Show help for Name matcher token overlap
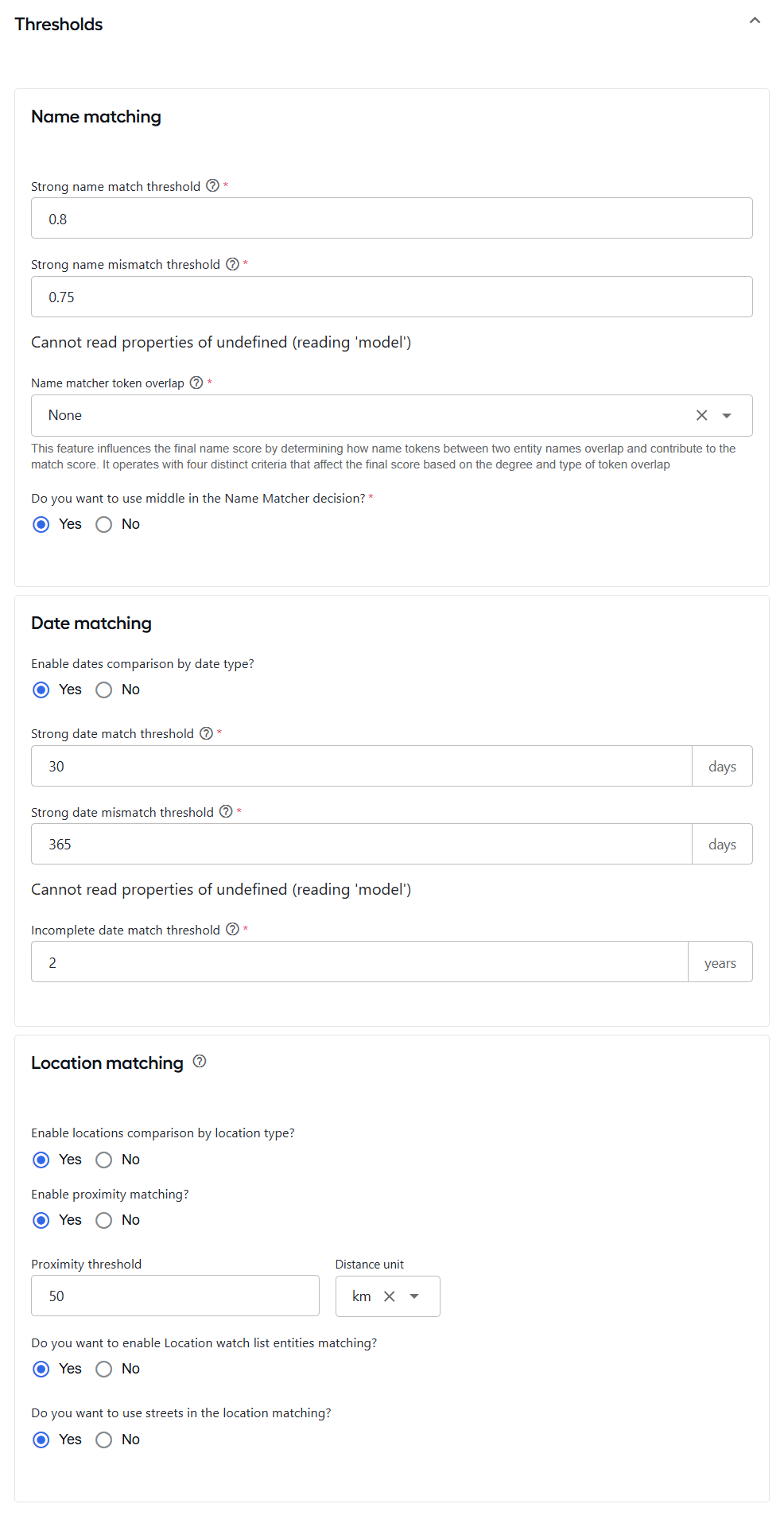This screenshot has height=1527, width=784. (196, 383)
